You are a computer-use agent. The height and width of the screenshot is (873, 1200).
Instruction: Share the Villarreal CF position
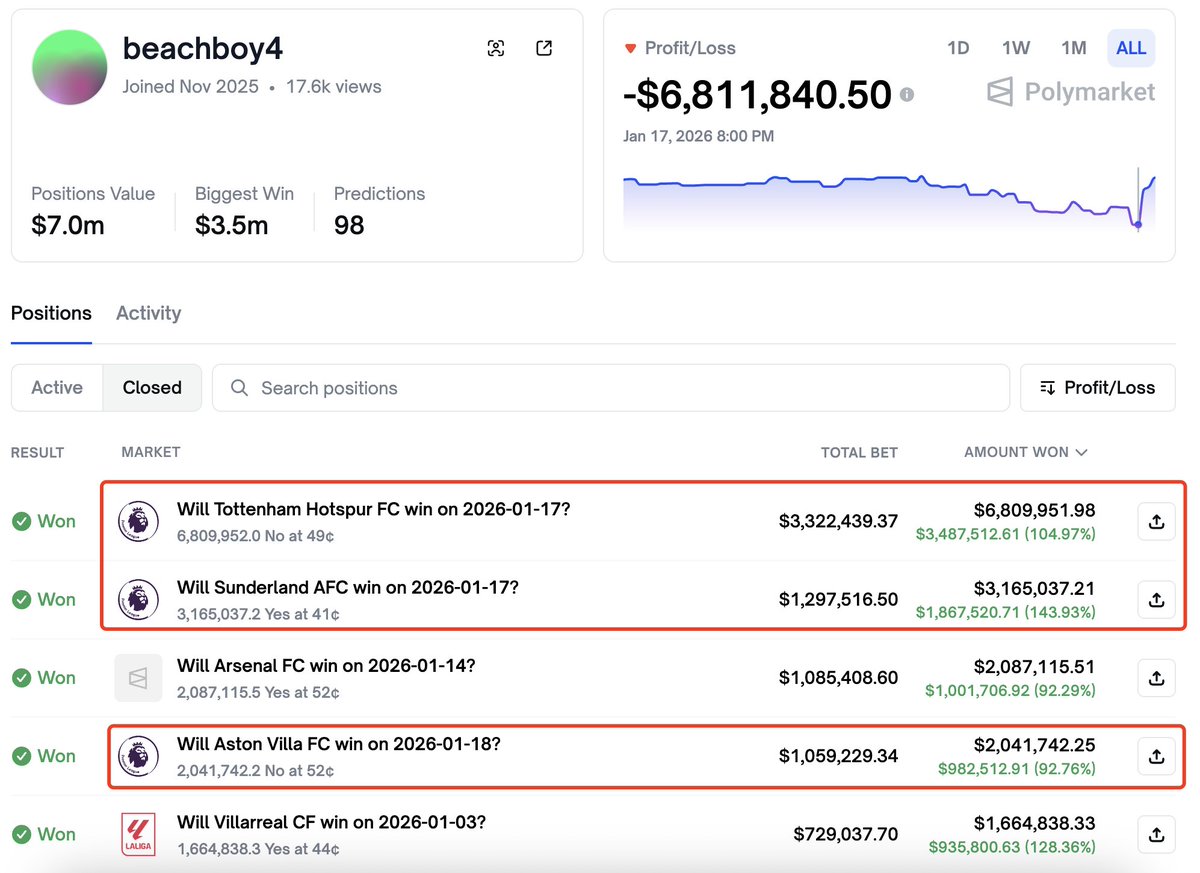[1156, 834]
